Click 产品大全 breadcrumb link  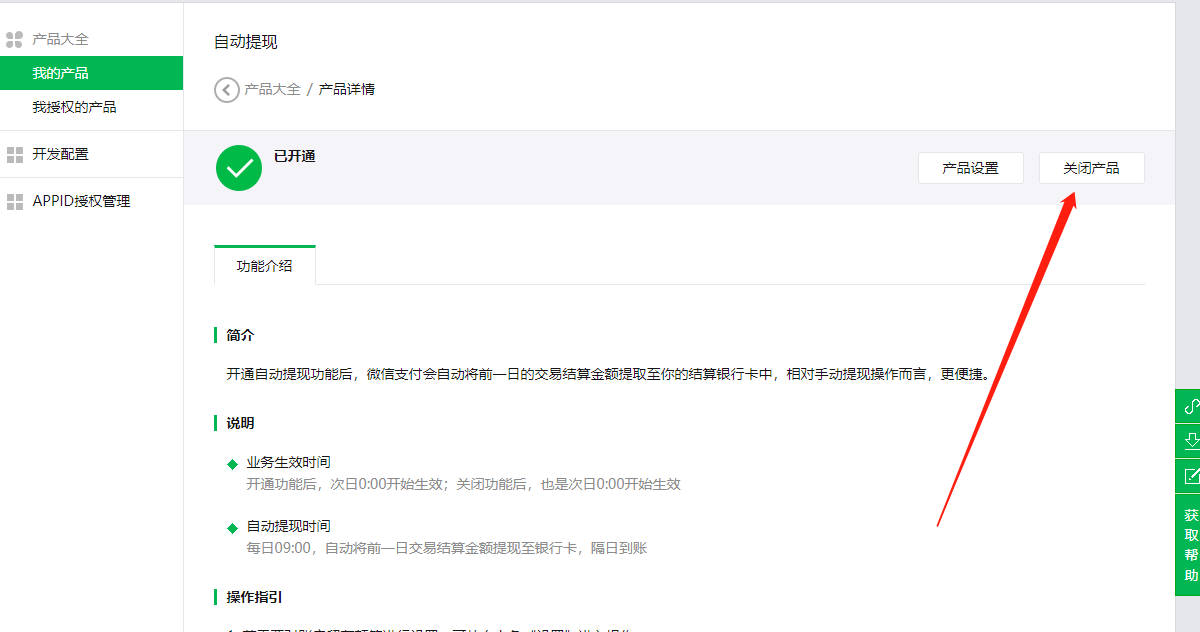pos(272,89)
